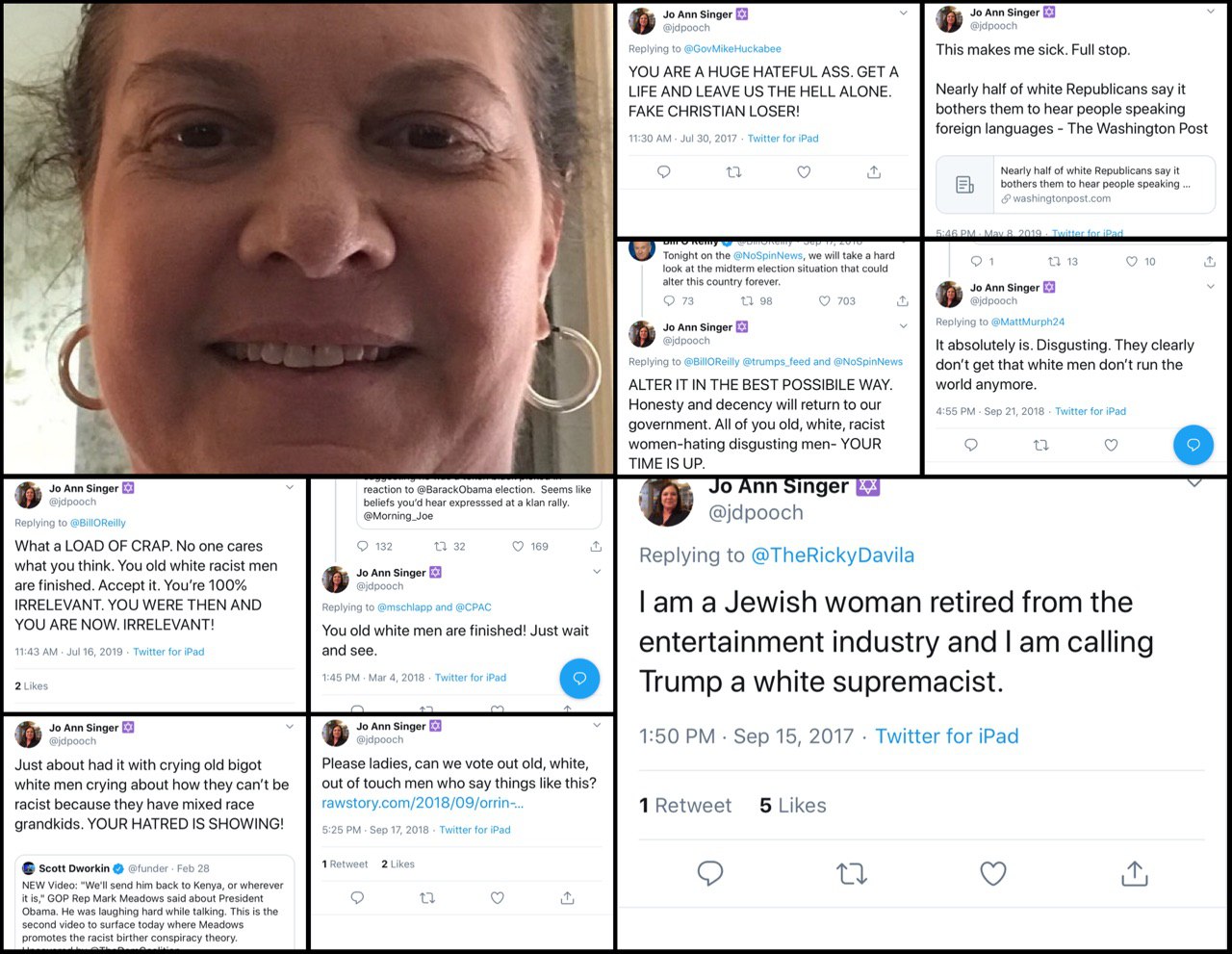
Task: Open @TheRickyDavila profile mention
Action: [x=833, y=555]
